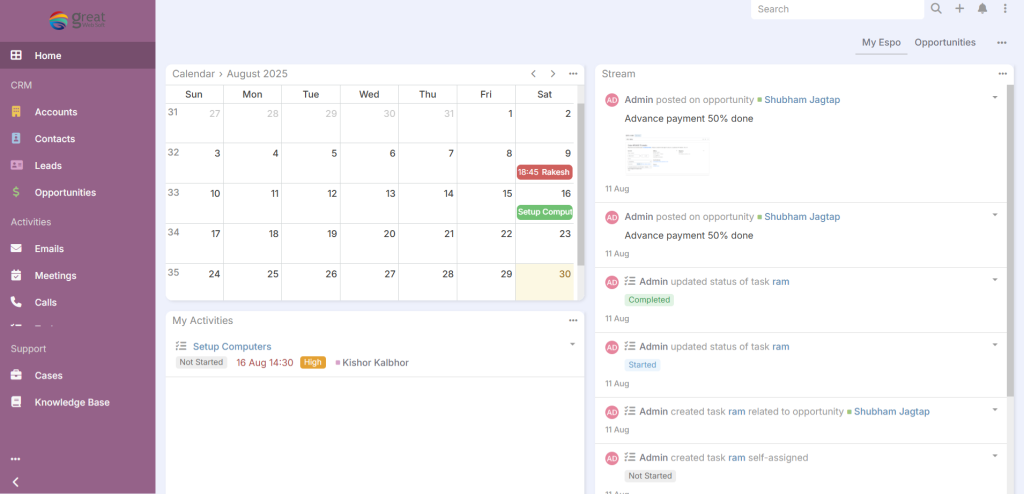
Task: Click the global Search input field
Action: pos(836,9)
